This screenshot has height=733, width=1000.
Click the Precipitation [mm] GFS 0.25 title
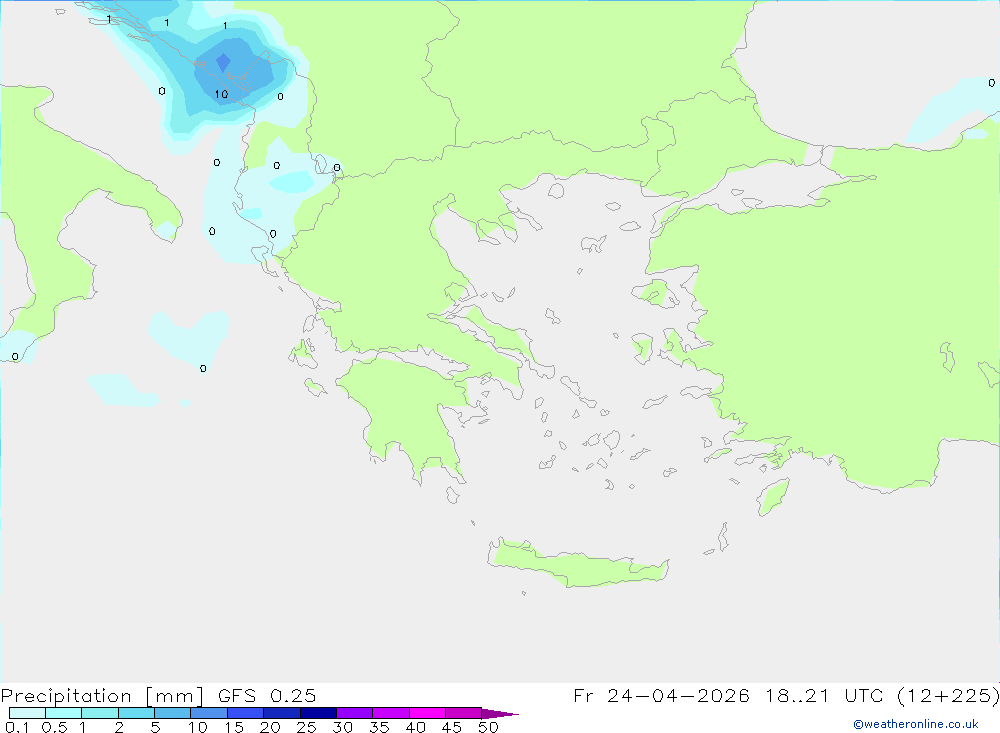[158, 695]
